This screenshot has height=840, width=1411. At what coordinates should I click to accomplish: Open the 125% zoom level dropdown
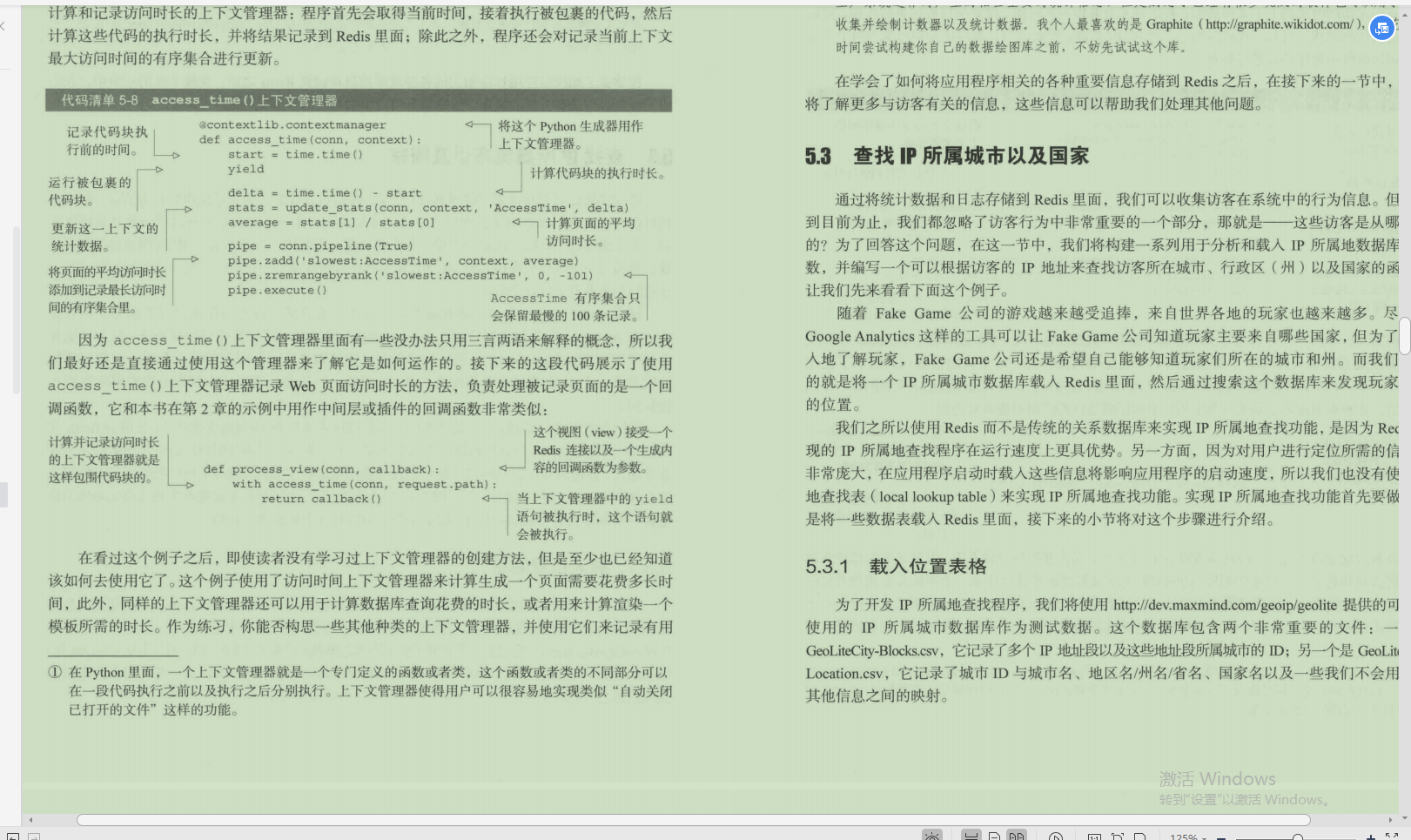[x=1188, y=837]
